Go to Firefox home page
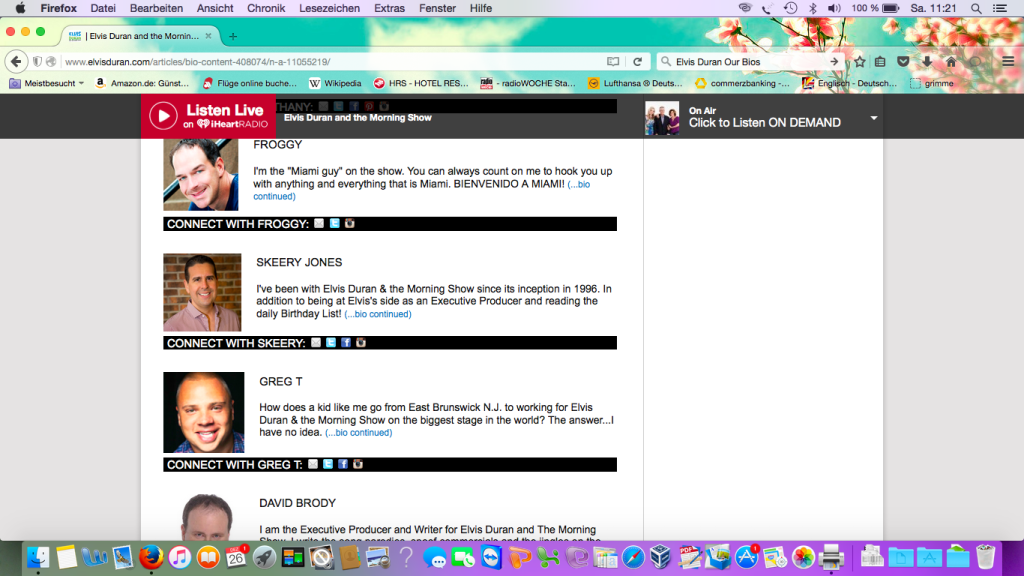 951,61
